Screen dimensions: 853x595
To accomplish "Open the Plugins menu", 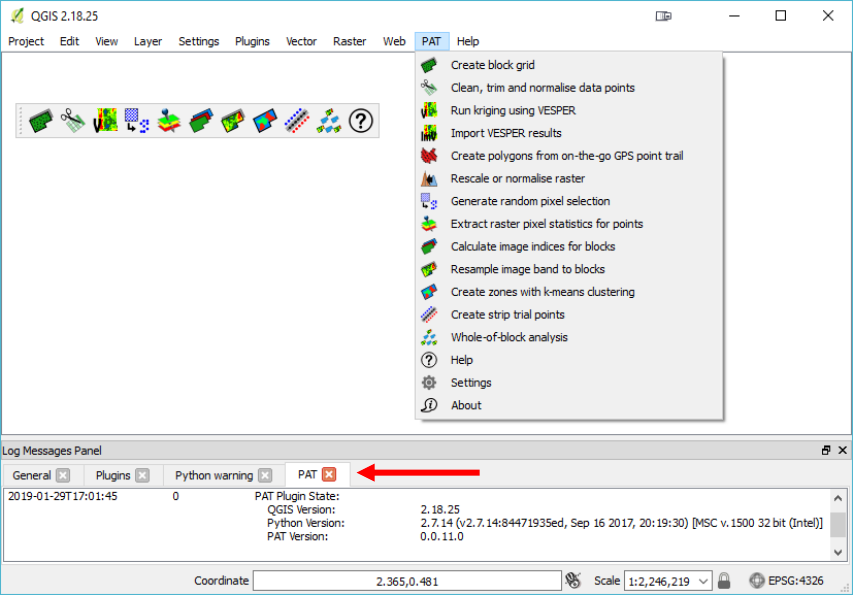I will [252, 41].
